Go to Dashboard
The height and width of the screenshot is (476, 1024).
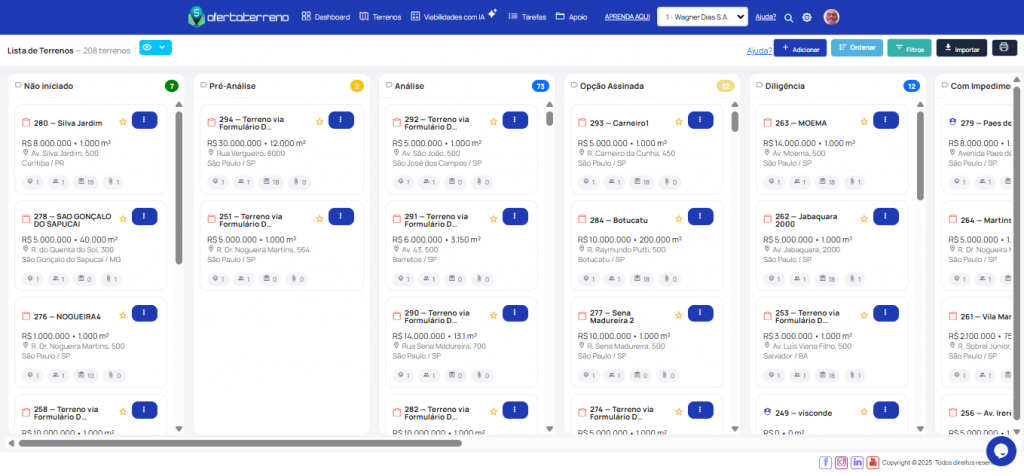(x=326, y=17)
